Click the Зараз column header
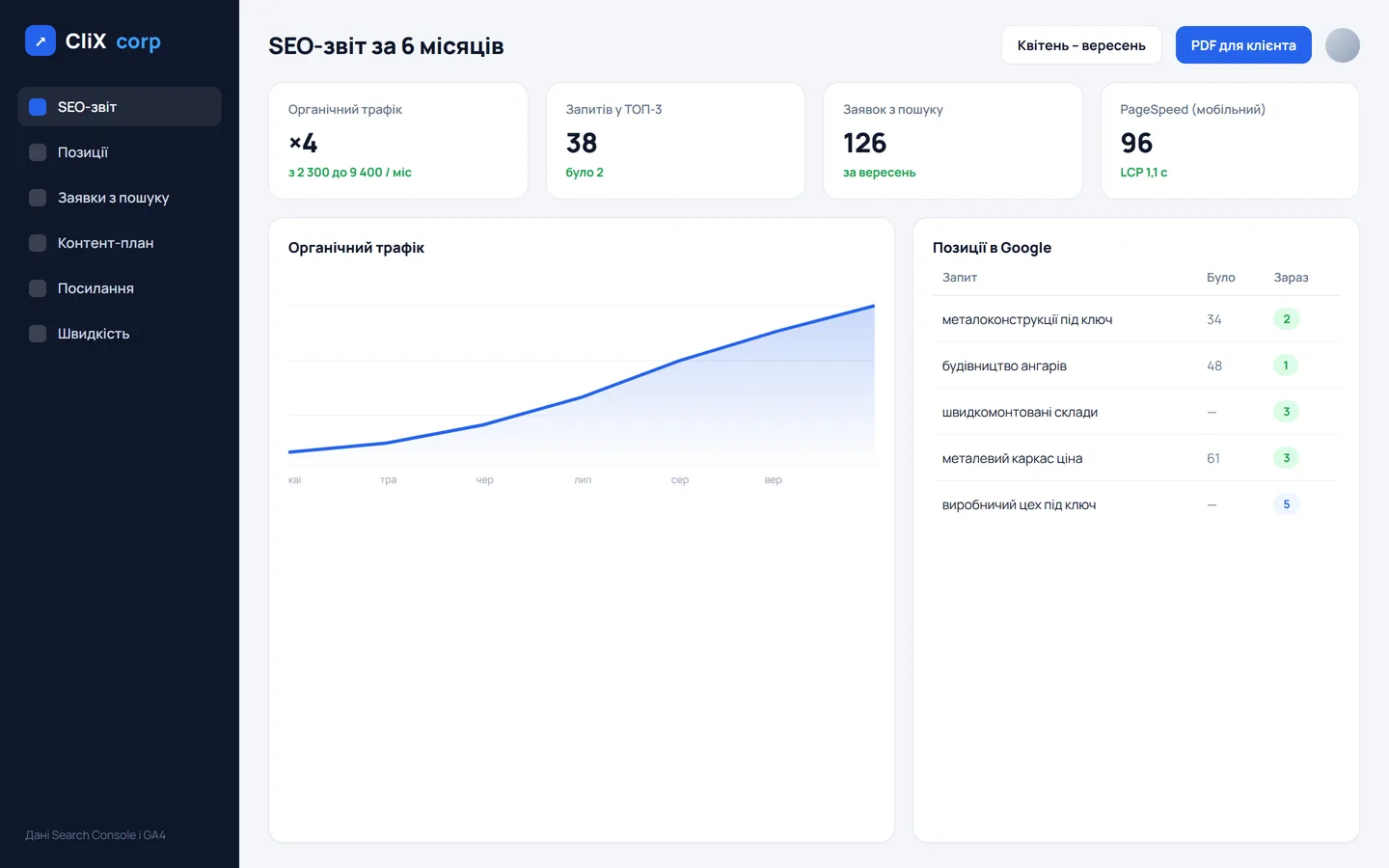Screen dimensions: 1389x868 pyautogui.click(x=1291, y=278)
